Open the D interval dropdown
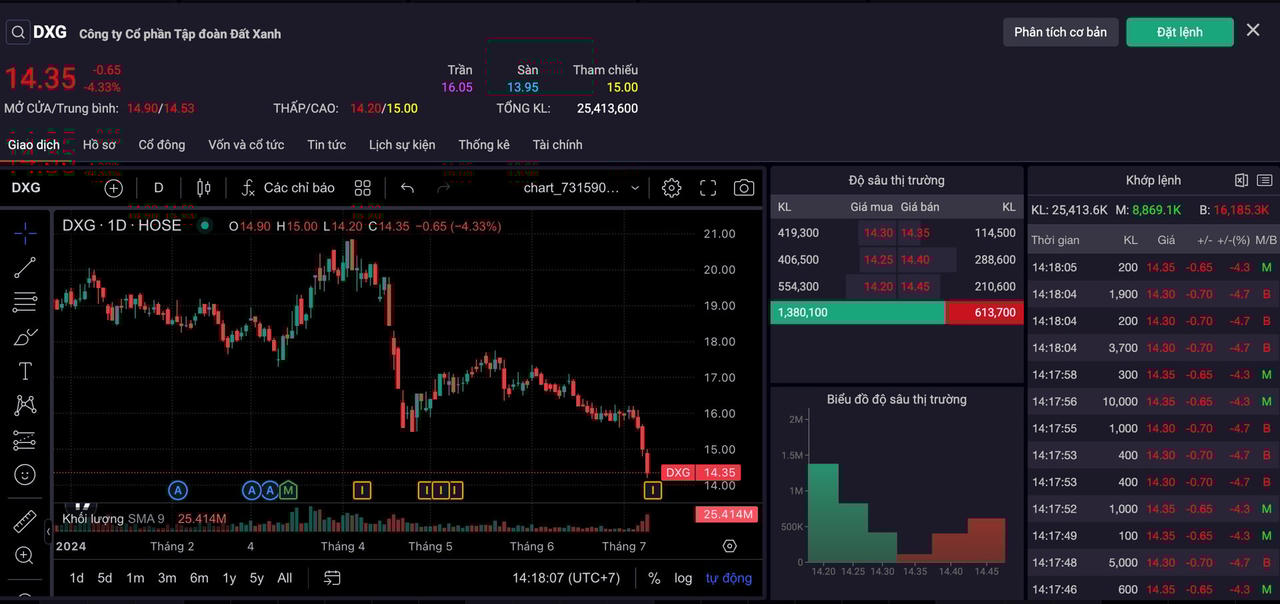The image size is (1280, 604). point(158,188)
